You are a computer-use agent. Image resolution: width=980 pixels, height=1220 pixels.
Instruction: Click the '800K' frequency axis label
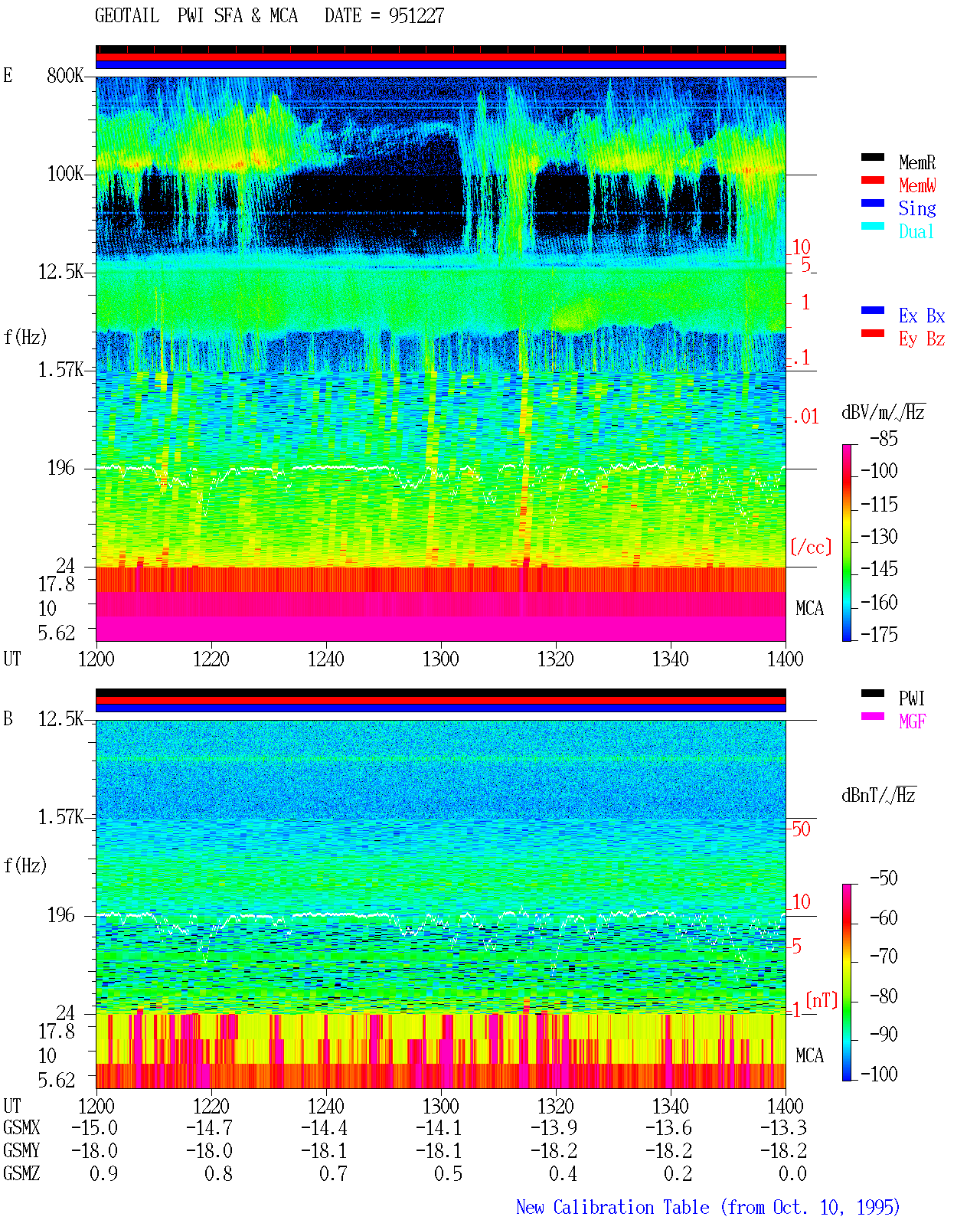pos(65,76)
